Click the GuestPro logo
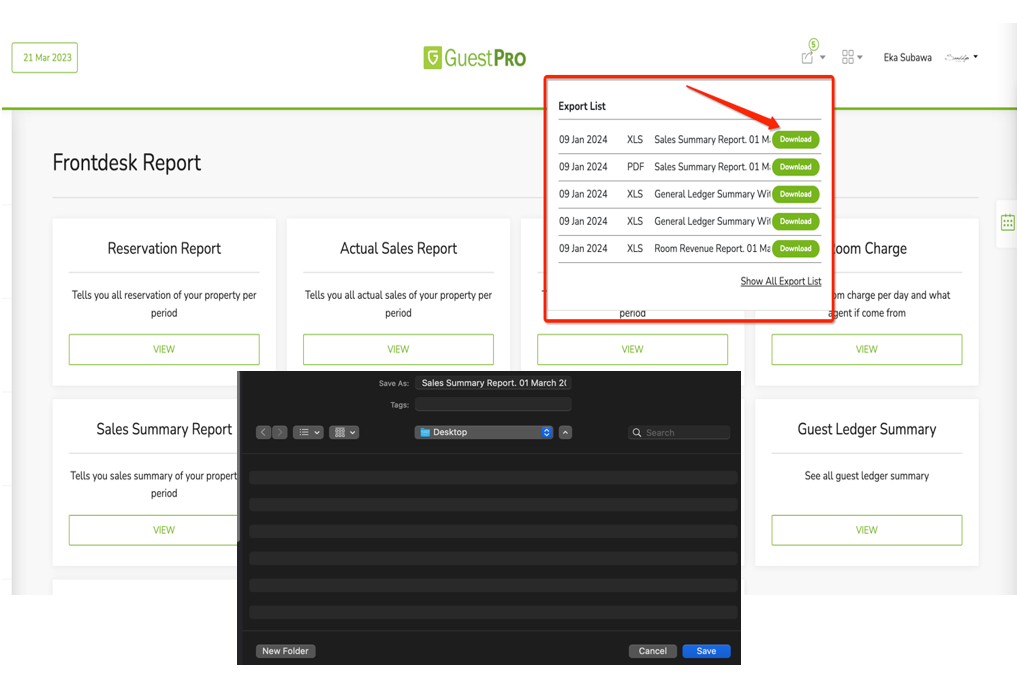 point(474,57)
